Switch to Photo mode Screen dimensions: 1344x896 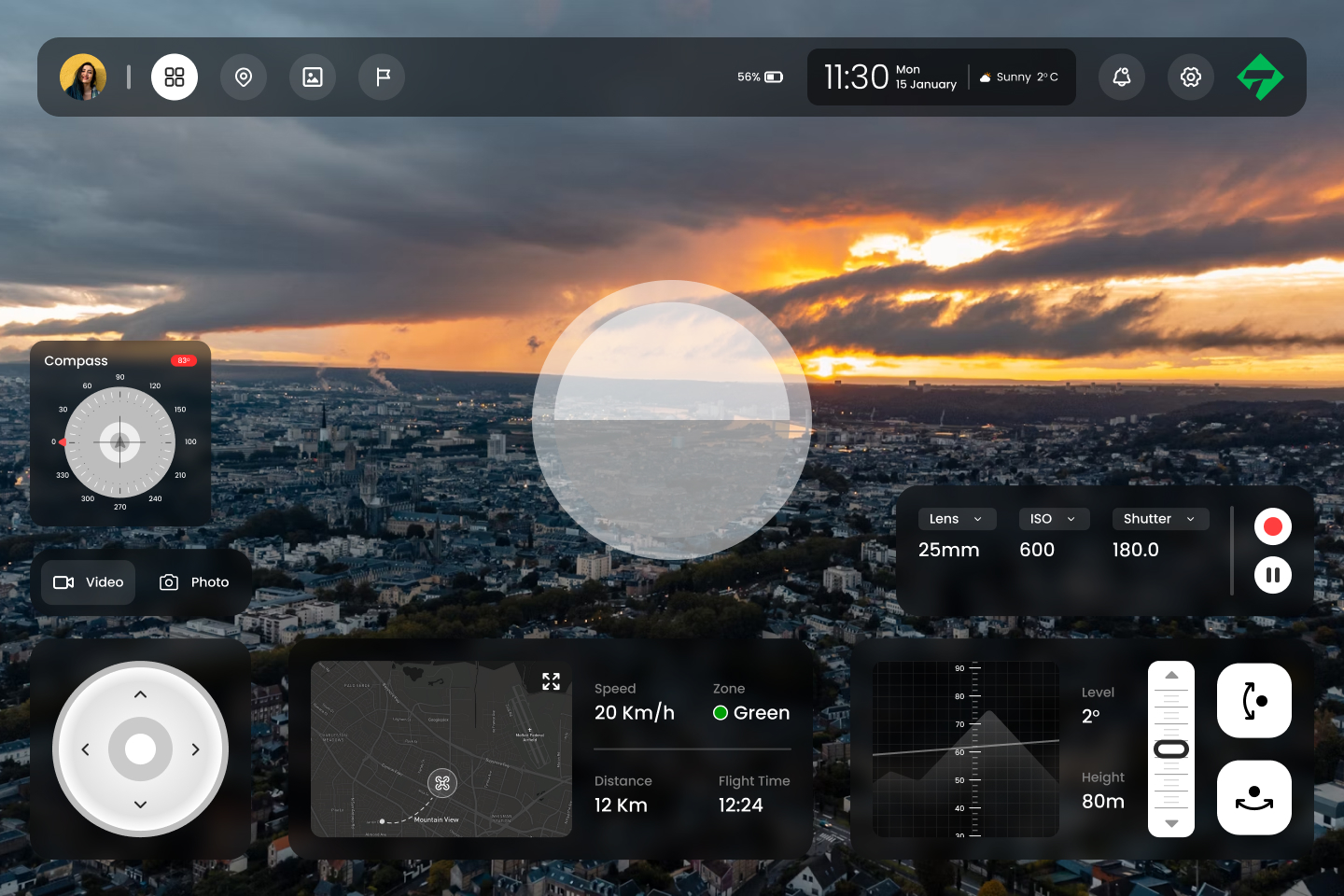(x=194, y=582)
